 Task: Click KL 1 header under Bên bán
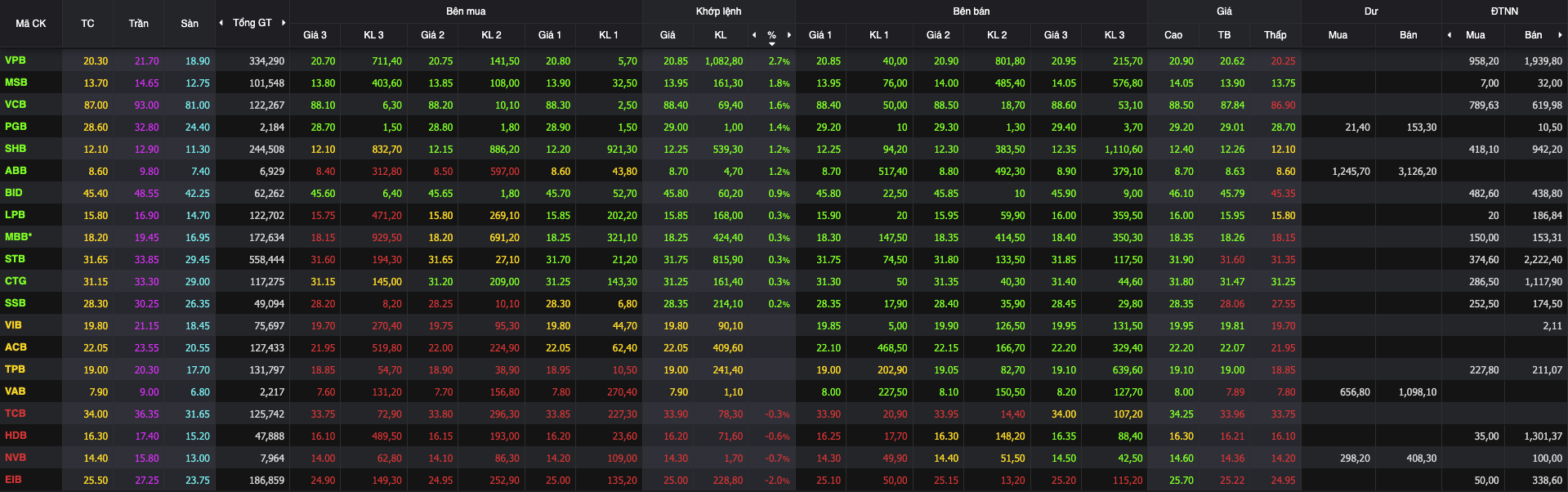point(878,35)
